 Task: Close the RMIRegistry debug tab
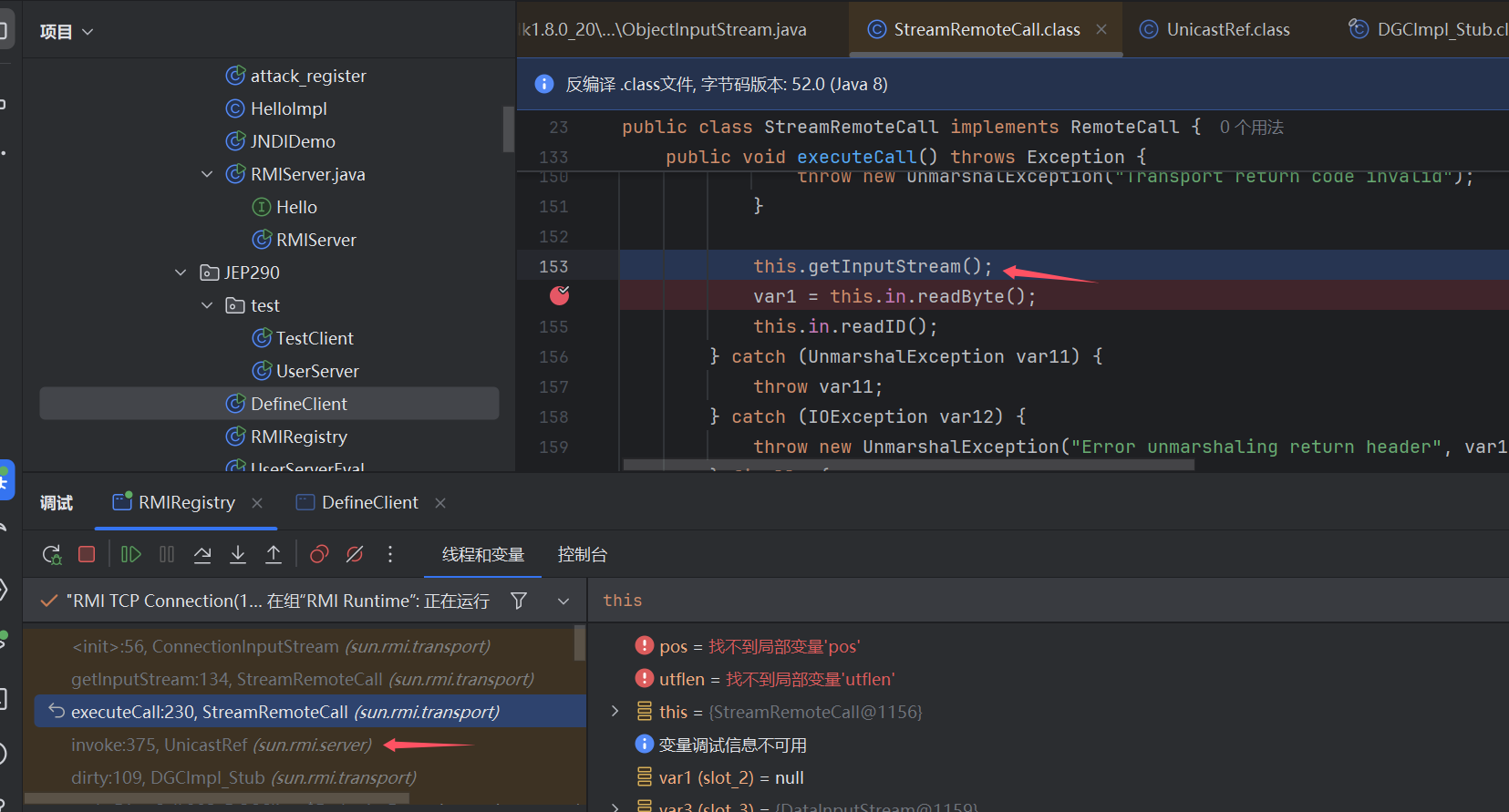tap(257, 503)
